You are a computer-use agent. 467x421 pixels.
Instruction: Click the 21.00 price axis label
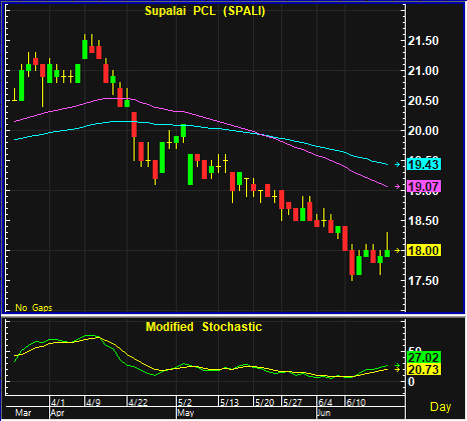pyautogui.click(x=423, y=71)
